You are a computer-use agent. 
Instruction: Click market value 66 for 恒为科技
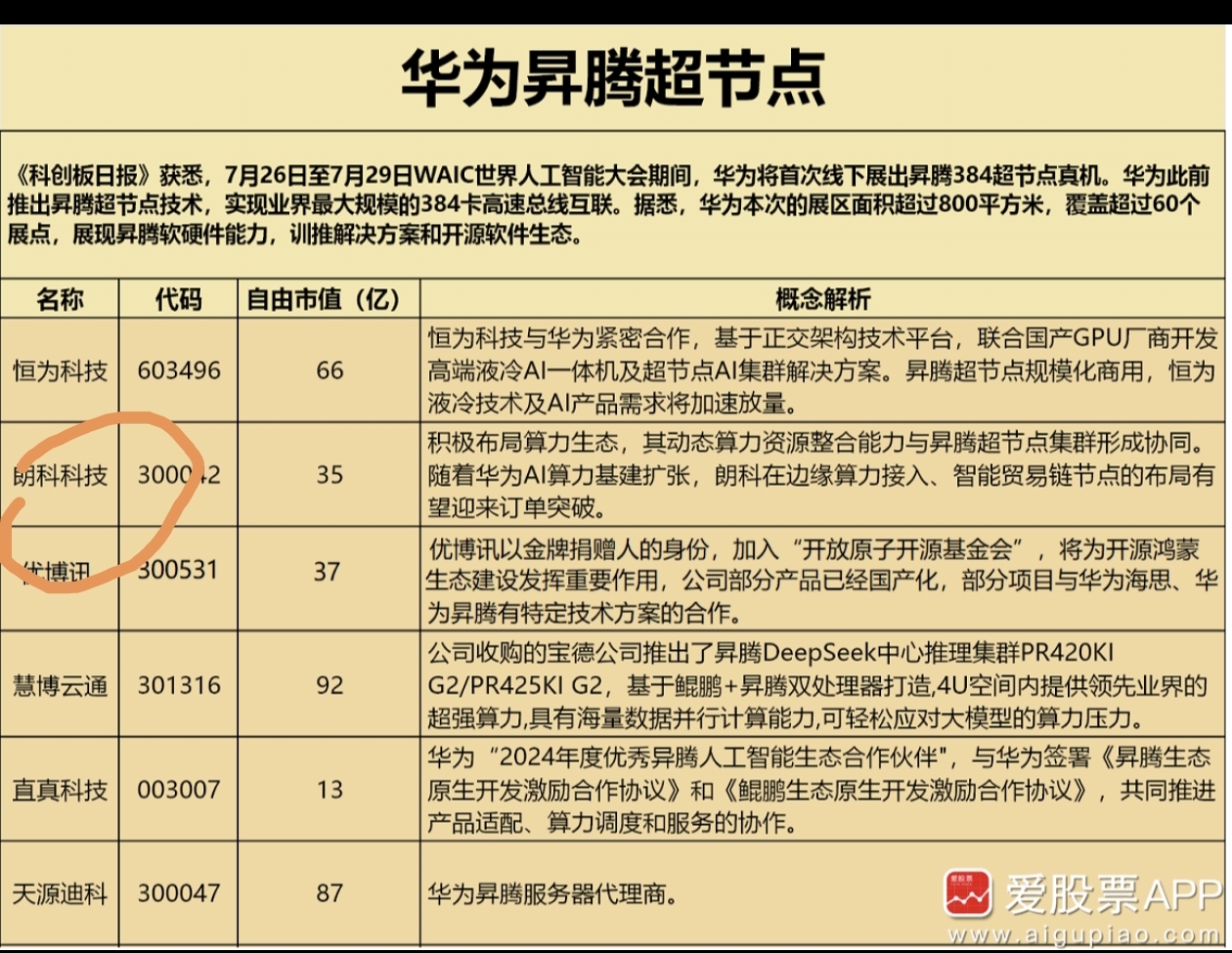pyautogui.click(x=330, y=370)
